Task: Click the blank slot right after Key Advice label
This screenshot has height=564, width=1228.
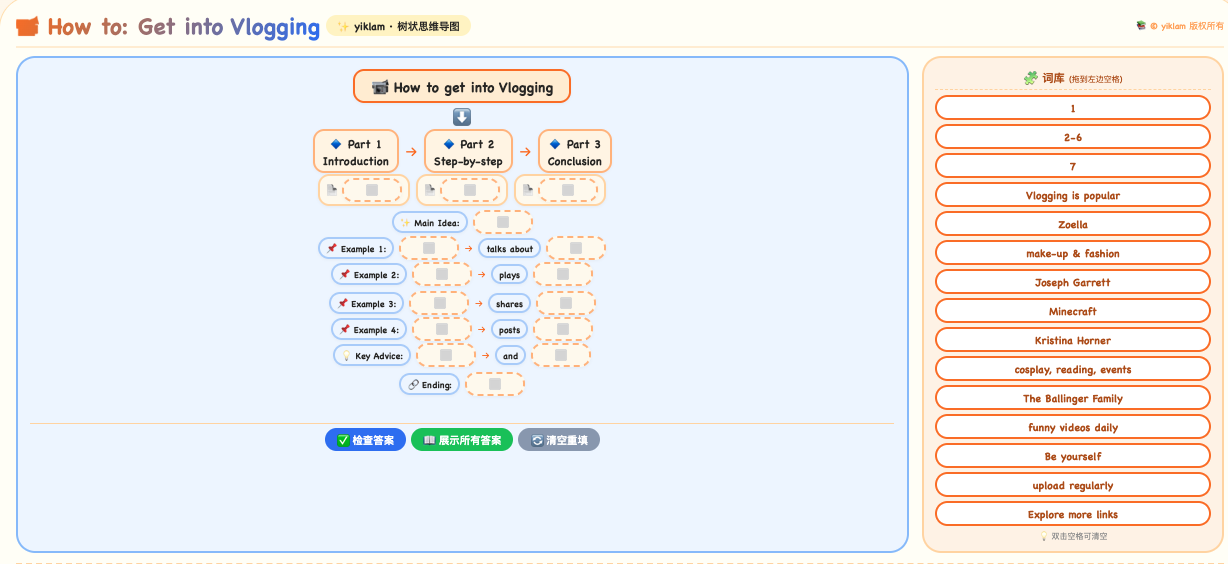Action: (x=446, y=355)
